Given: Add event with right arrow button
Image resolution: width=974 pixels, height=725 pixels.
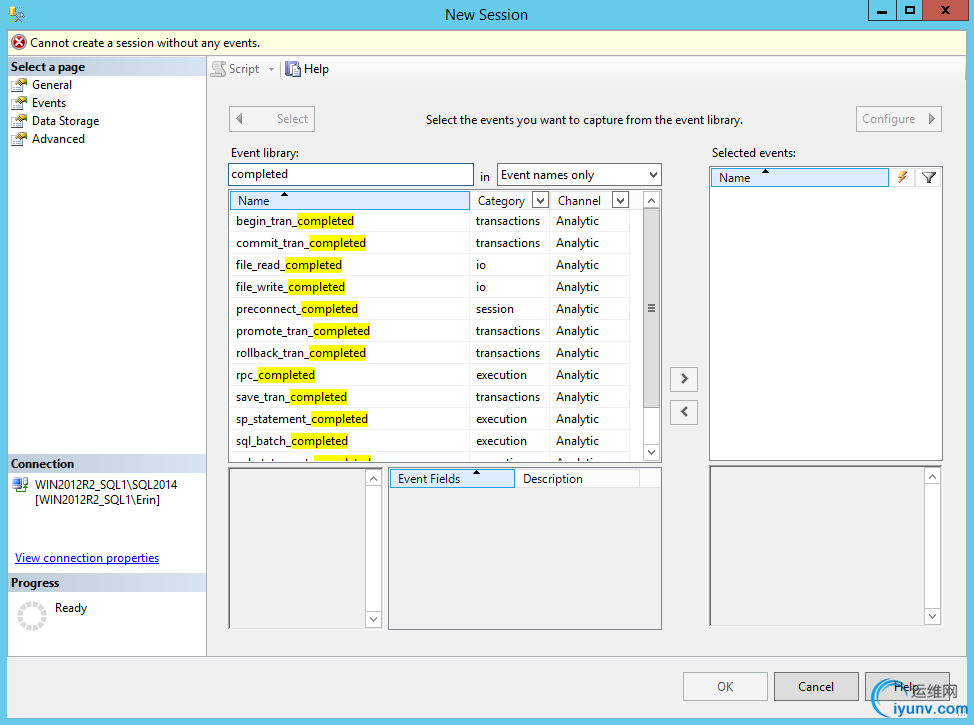Looking at the screenshot, I should point(684,378).
